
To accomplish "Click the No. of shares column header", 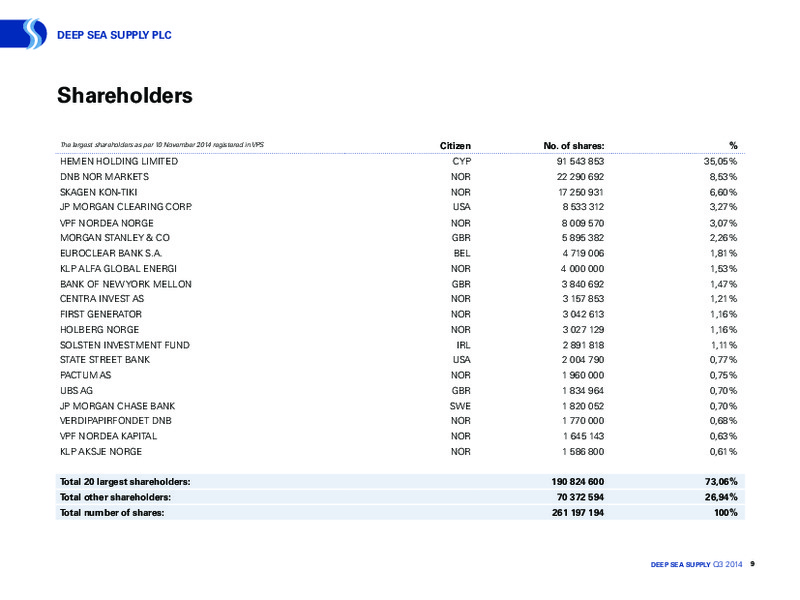I will 573,146.
